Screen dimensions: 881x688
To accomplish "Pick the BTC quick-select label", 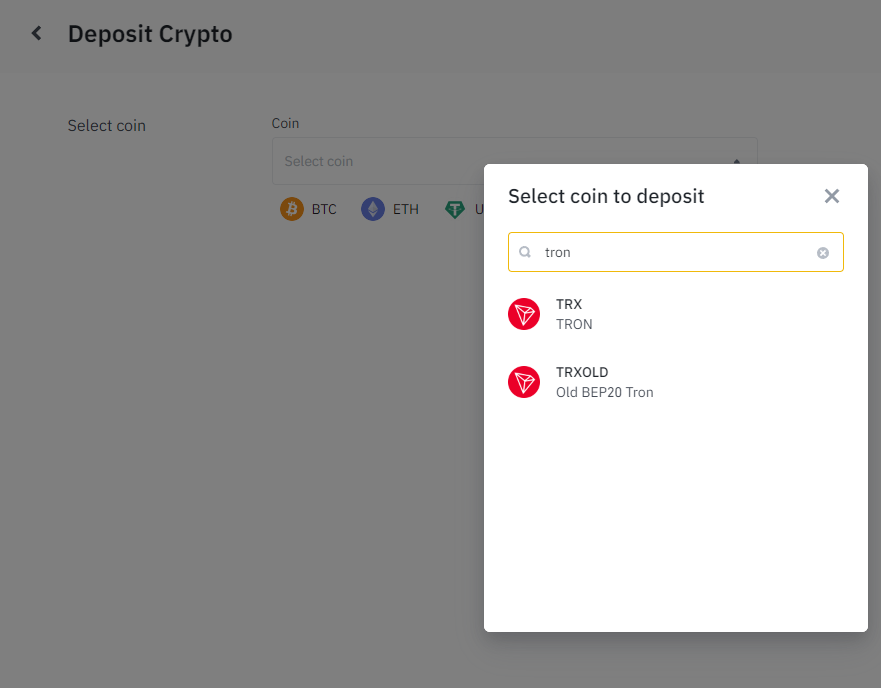I will pos(324,209).
